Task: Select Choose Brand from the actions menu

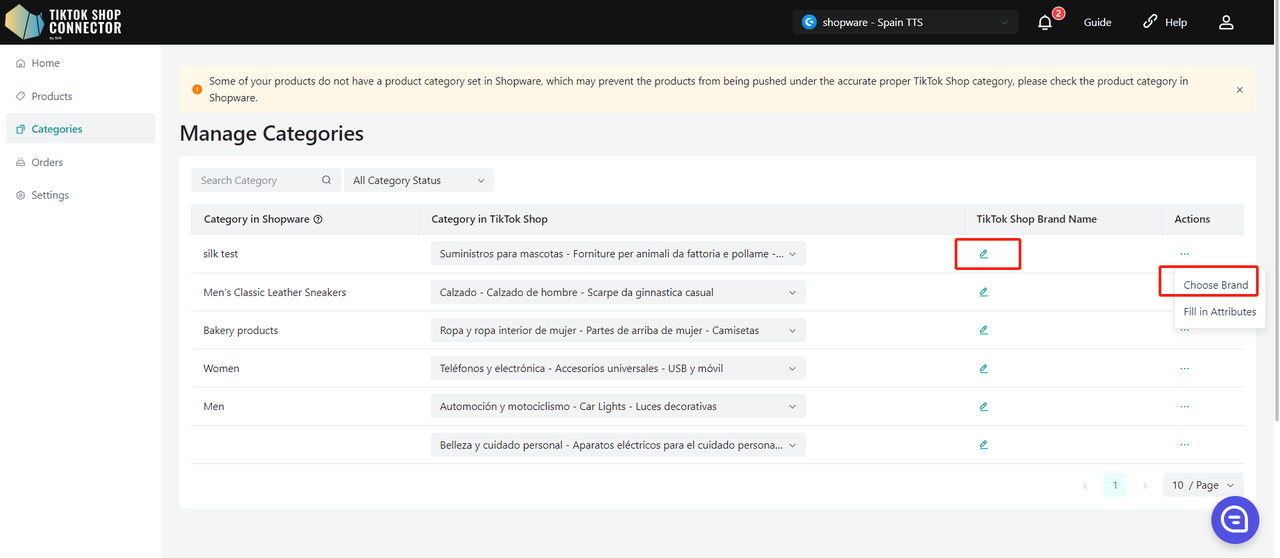Action: [x=1215, y=285]
